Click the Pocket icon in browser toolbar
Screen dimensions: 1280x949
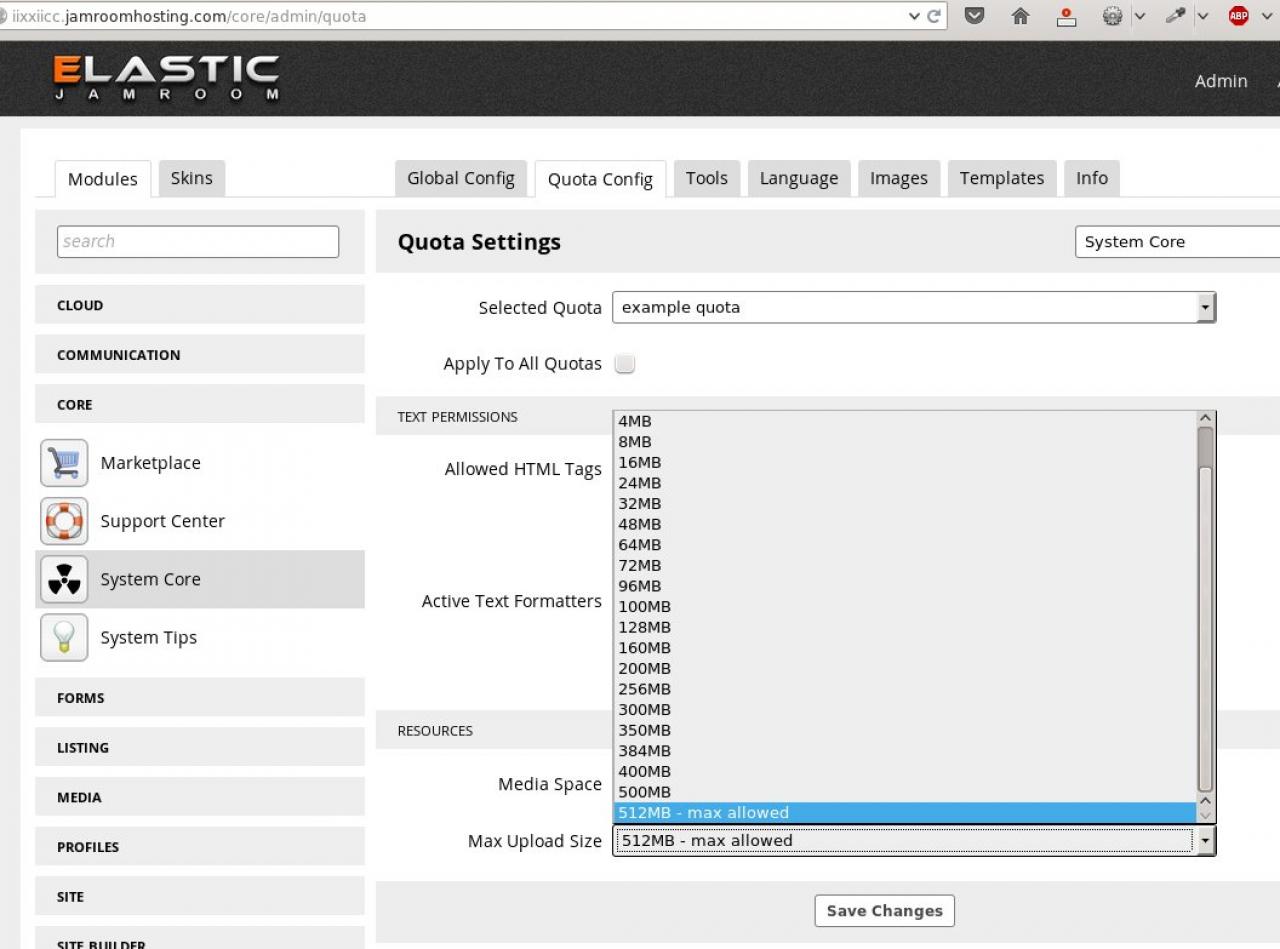point(974,16)
